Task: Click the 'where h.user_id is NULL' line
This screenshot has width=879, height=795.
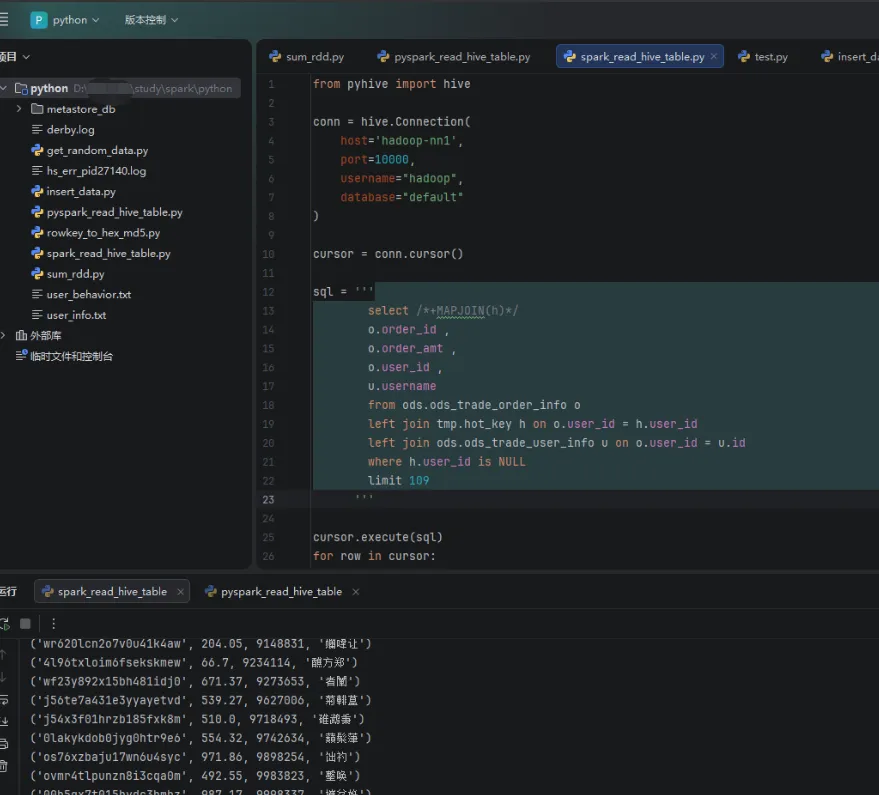Action: pyautogui.click(x=447, y=462)
